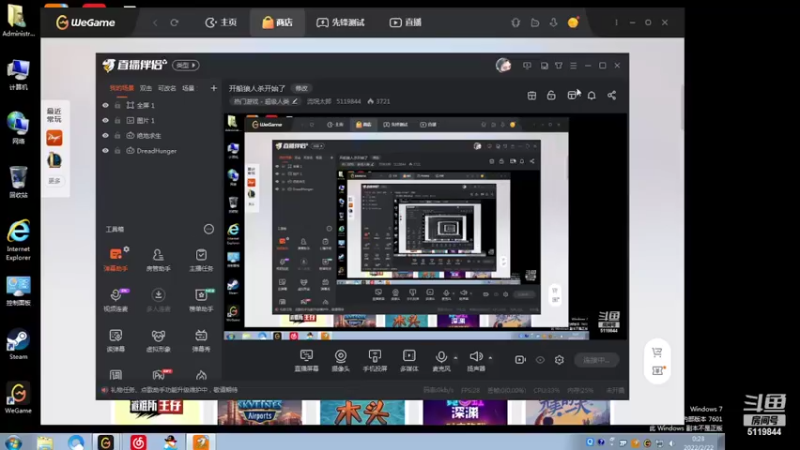Image resolution: width=800 pixels, height=450 pixels.
Task: Open WeGame from the Windows taskbar
Action: (106, 442)
